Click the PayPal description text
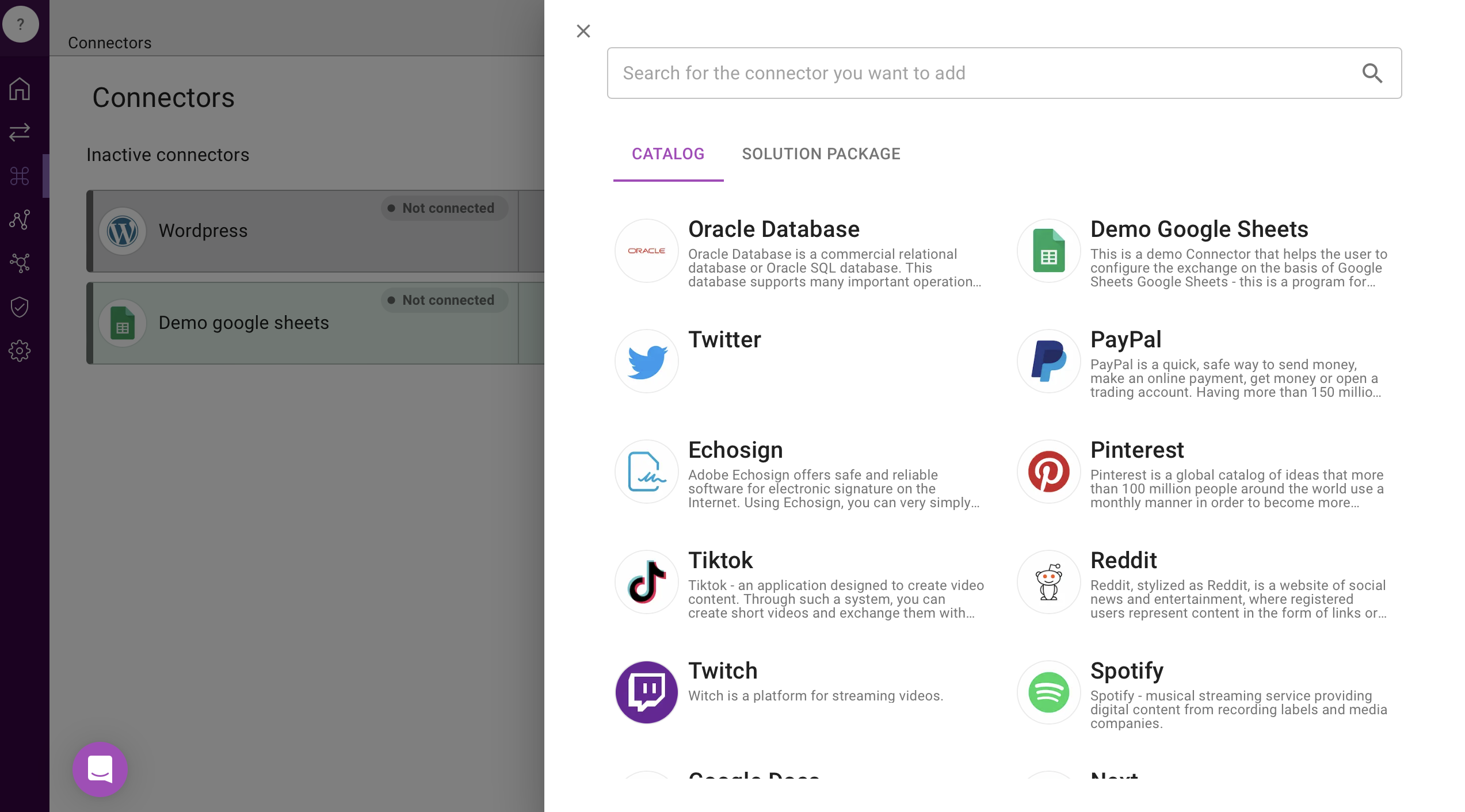 tap(1235, 378)
